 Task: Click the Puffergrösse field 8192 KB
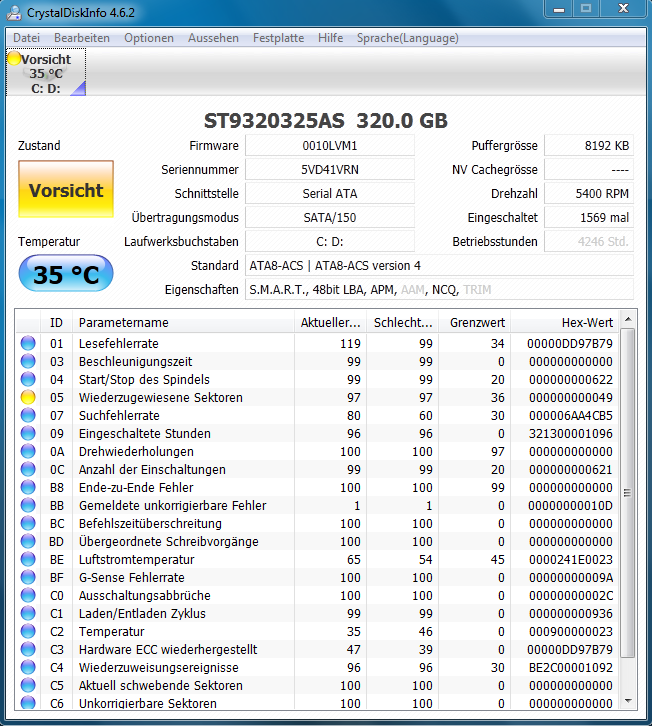point(589,145)
